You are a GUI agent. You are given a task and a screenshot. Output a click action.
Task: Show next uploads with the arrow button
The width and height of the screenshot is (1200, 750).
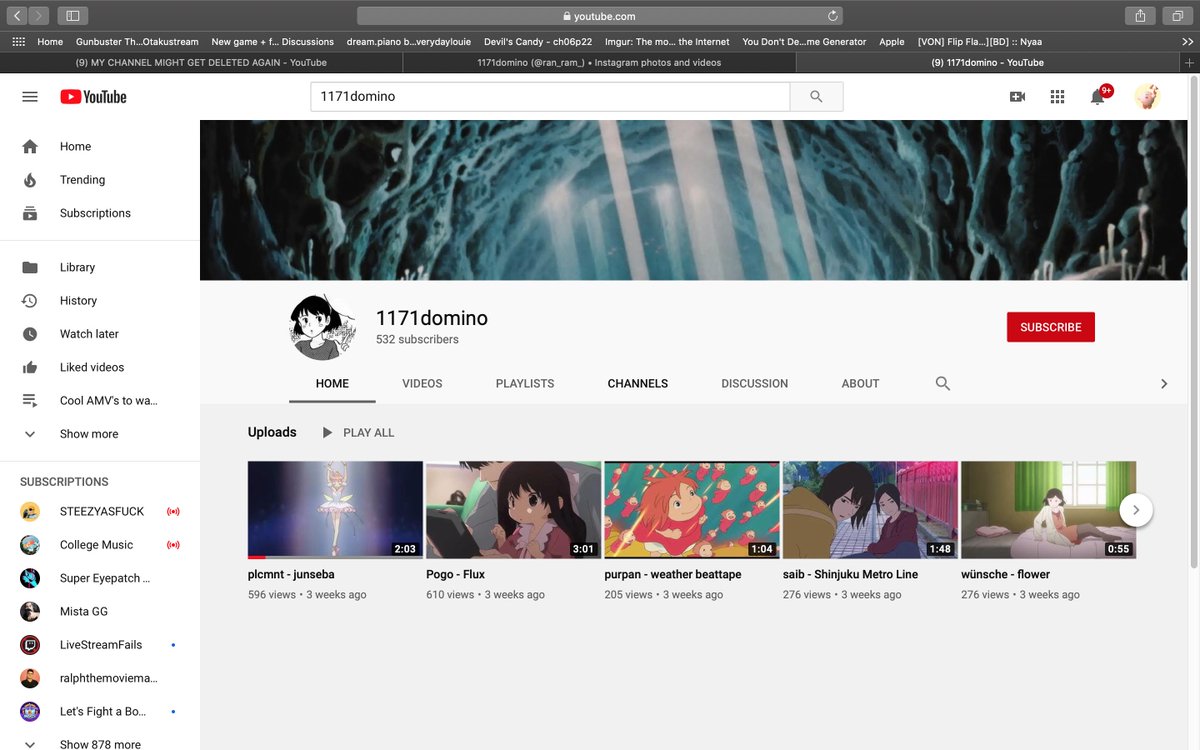coord(1136,510)
